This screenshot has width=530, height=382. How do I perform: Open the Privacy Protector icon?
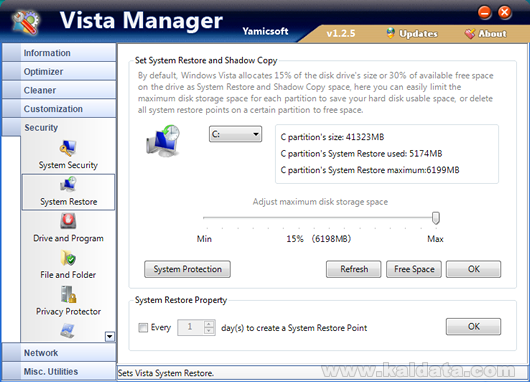pyautogui.click(x=69, y=294)
